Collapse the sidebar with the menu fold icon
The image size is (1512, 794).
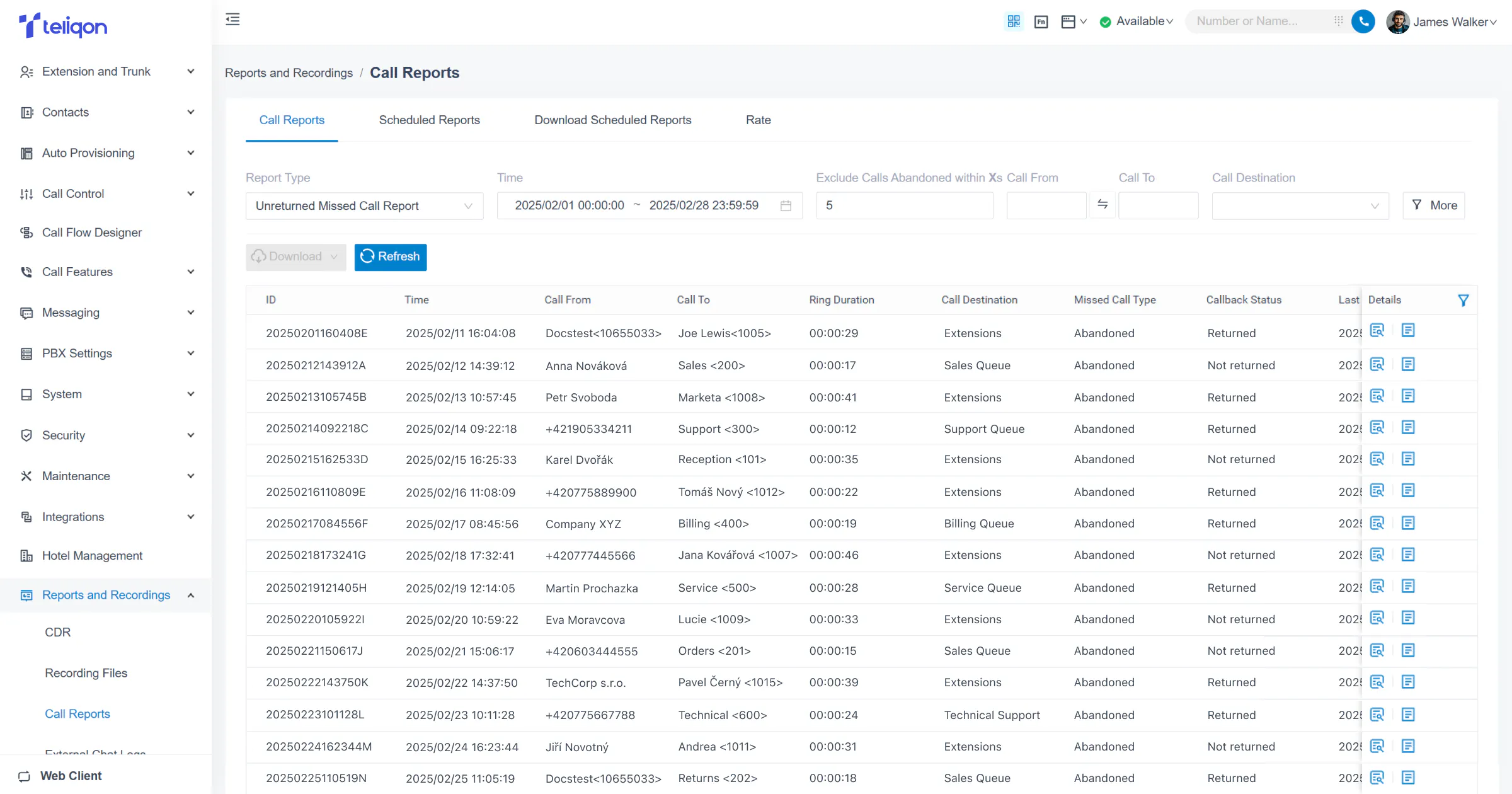pyautogui.click(x=232, y=20)
